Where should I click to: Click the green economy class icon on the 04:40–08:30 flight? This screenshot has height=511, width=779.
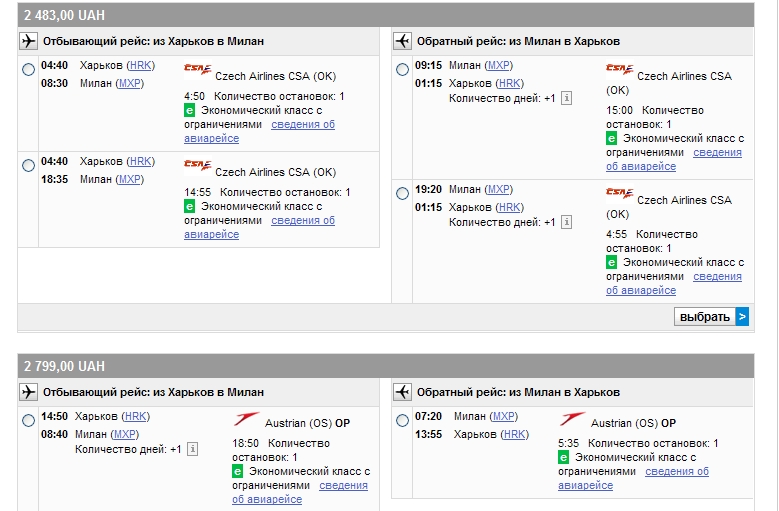click(190, 111)
